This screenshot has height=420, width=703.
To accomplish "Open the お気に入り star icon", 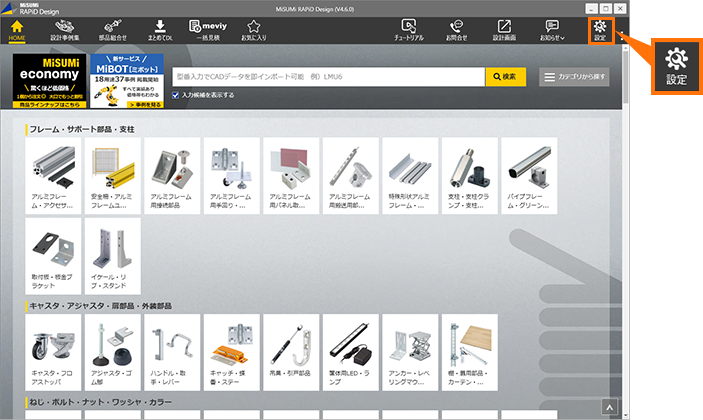I will pyautogui.click(x=254, y=29).
